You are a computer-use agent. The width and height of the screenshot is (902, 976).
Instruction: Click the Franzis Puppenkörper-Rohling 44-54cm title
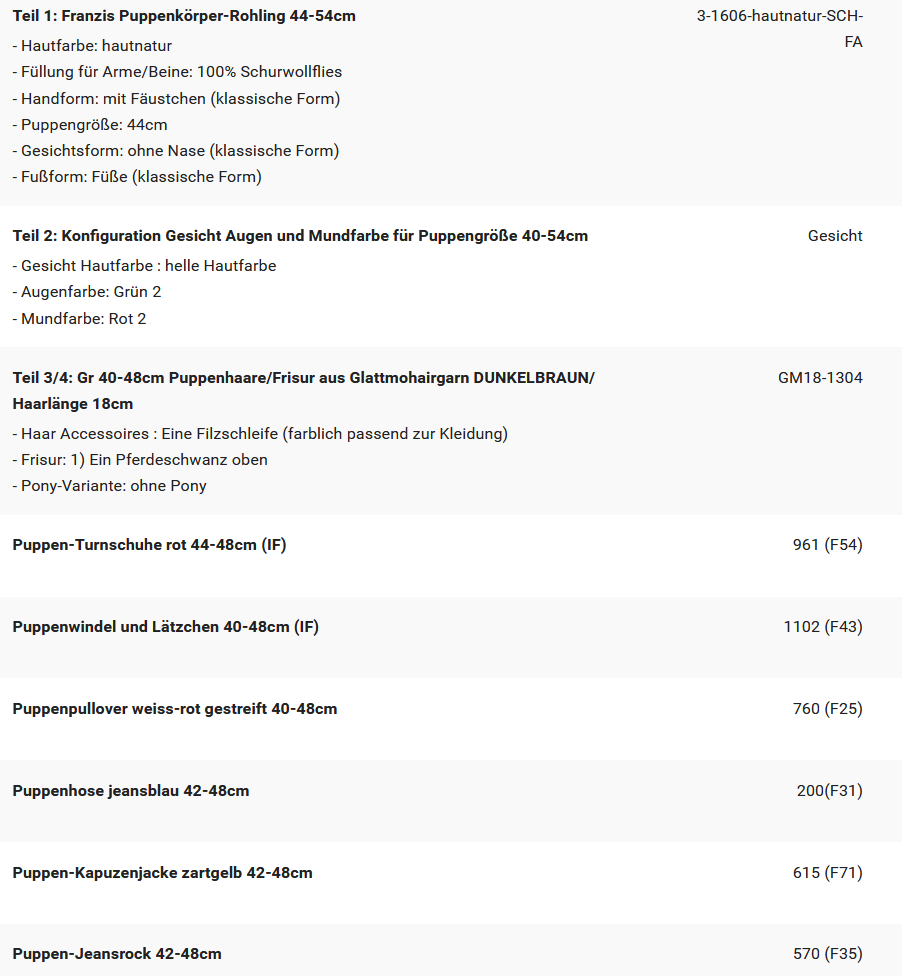[x=184, y=16]
